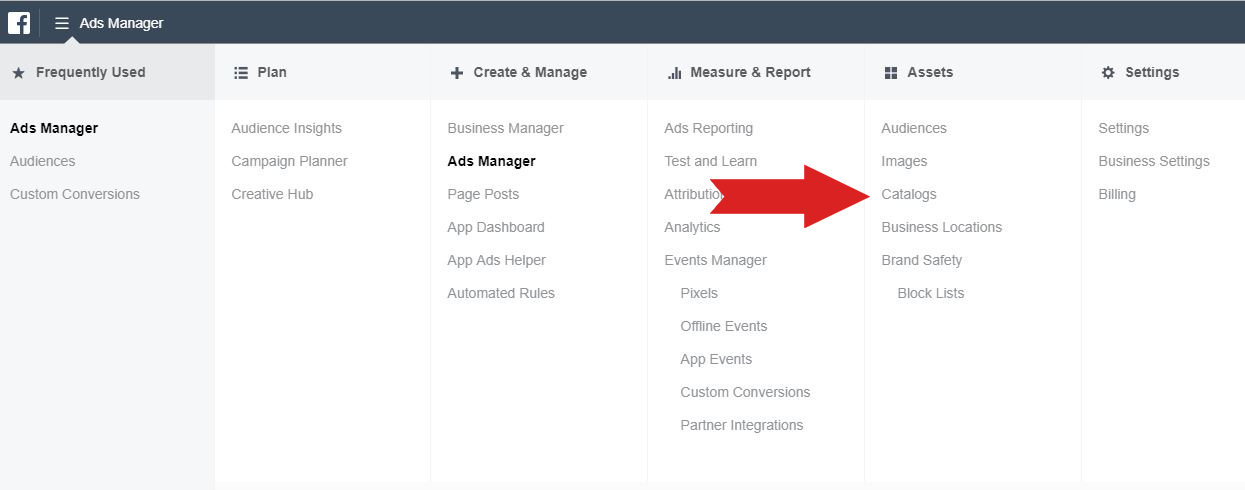This screenshot has height=490, width=1245.
Task: Open Catalogs under Assets
Action: click(909, 194)
